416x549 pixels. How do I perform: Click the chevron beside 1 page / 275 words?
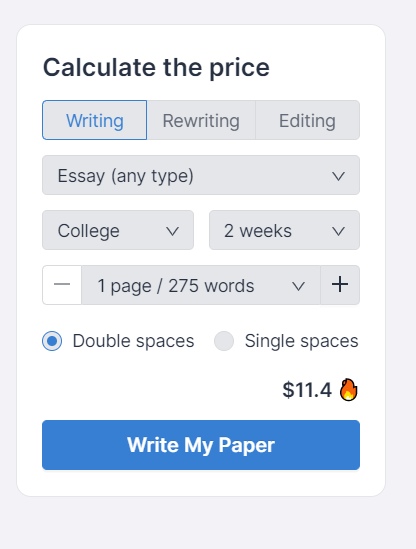[298, 286]
